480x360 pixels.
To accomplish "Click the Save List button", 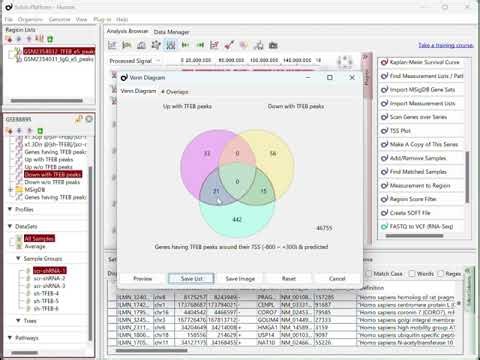I will tap(191, 278).
